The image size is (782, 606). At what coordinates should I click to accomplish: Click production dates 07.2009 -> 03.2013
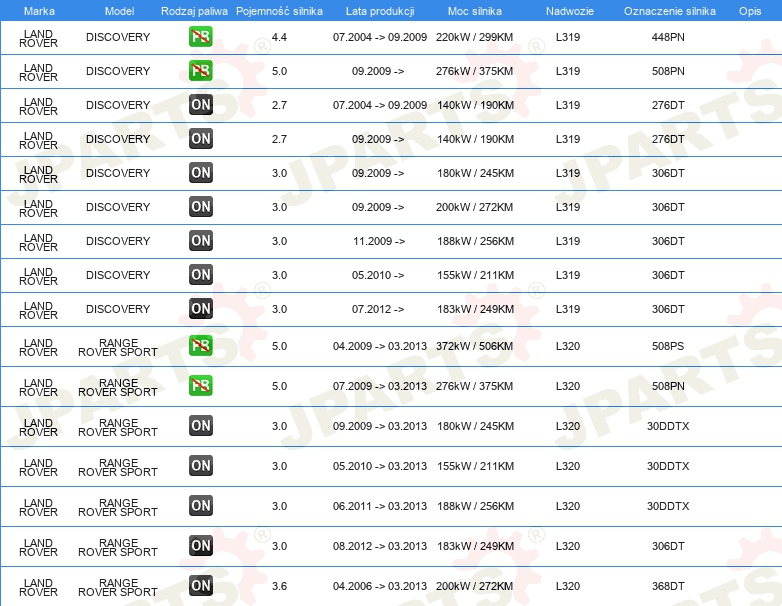[x=380, y=386]
